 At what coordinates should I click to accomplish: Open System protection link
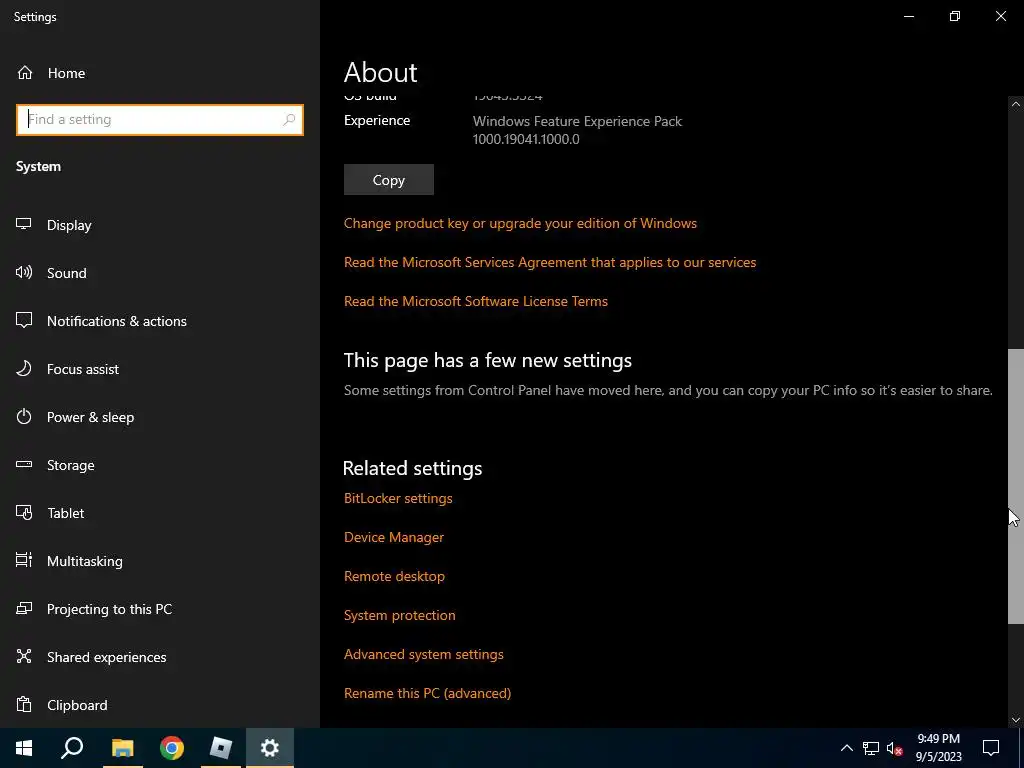click(400, 615)
